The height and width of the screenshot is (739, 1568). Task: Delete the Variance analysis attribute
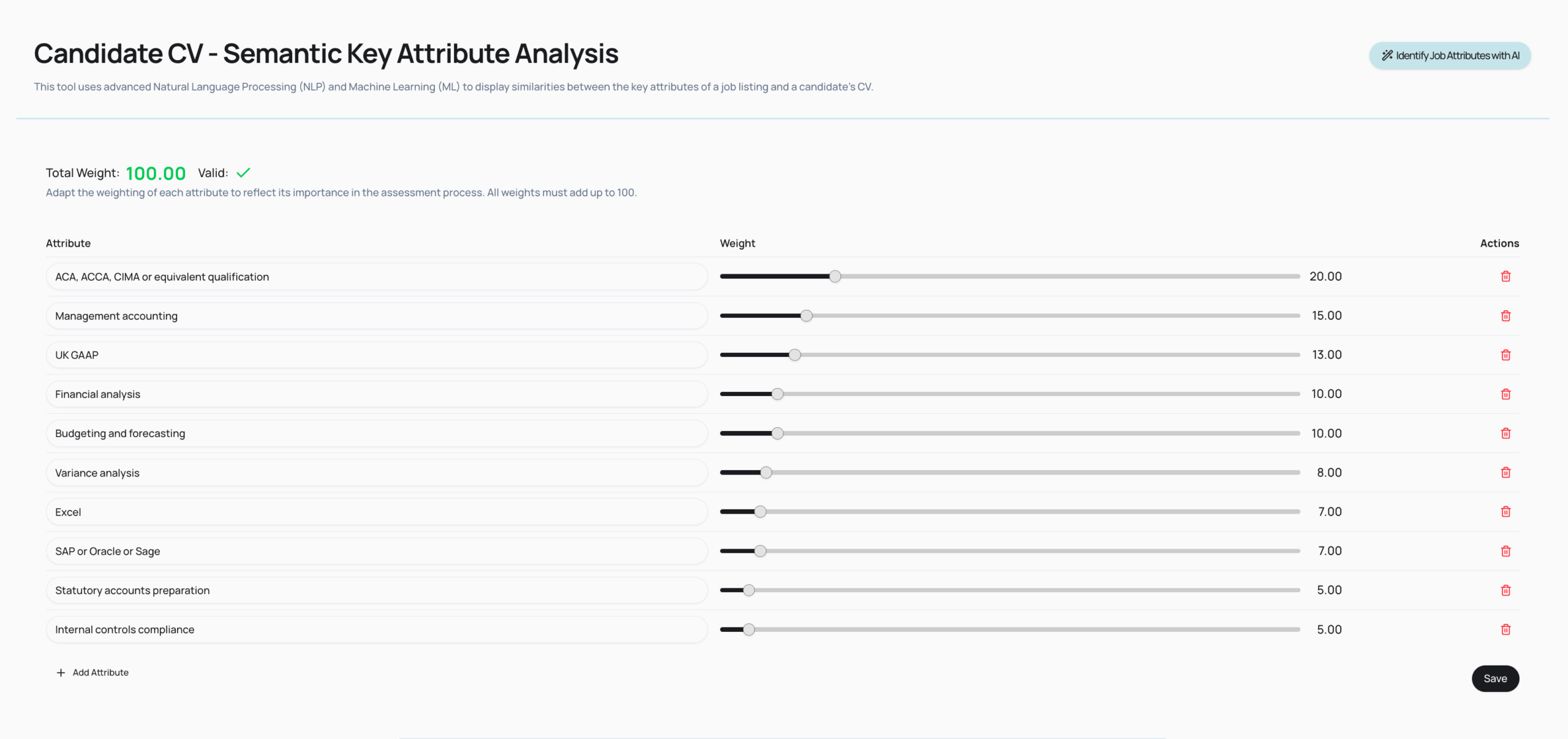pyautogui.click(x=1506, y=473)
